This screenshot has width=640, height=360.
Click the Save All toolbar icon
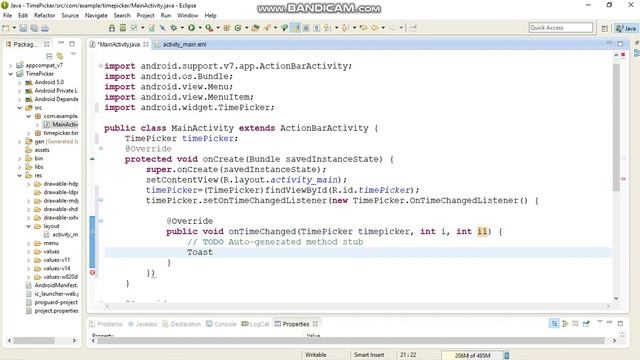point(34,28)
